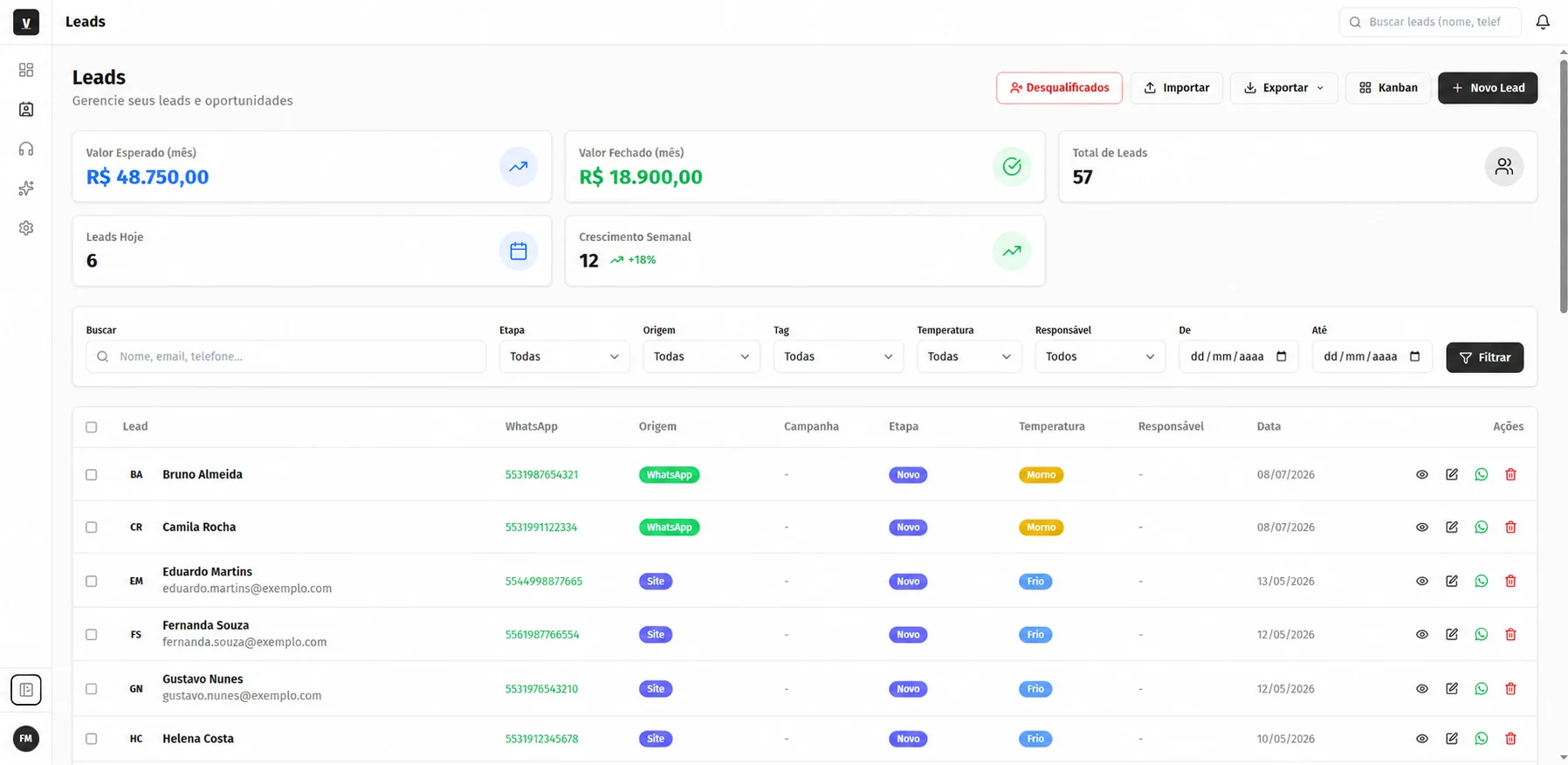This screenshot has width=1568, height=765.
Task: Open the dashboard grid icon in sidebar
Action: (x=26, y=70)
